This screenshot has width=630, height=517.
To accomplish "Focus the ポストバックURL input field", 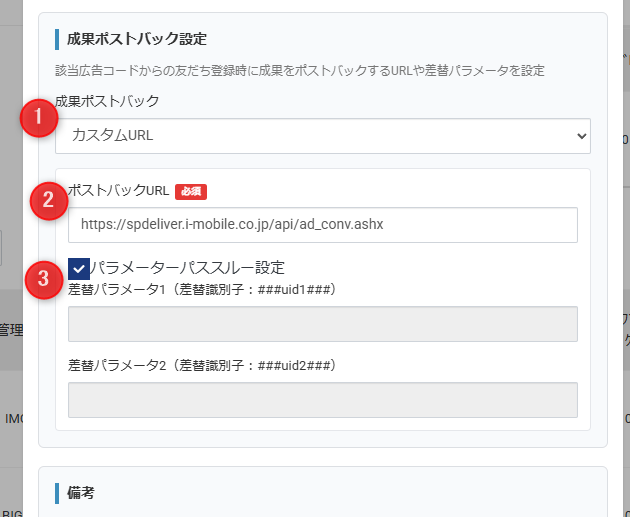I will [323, 225].
